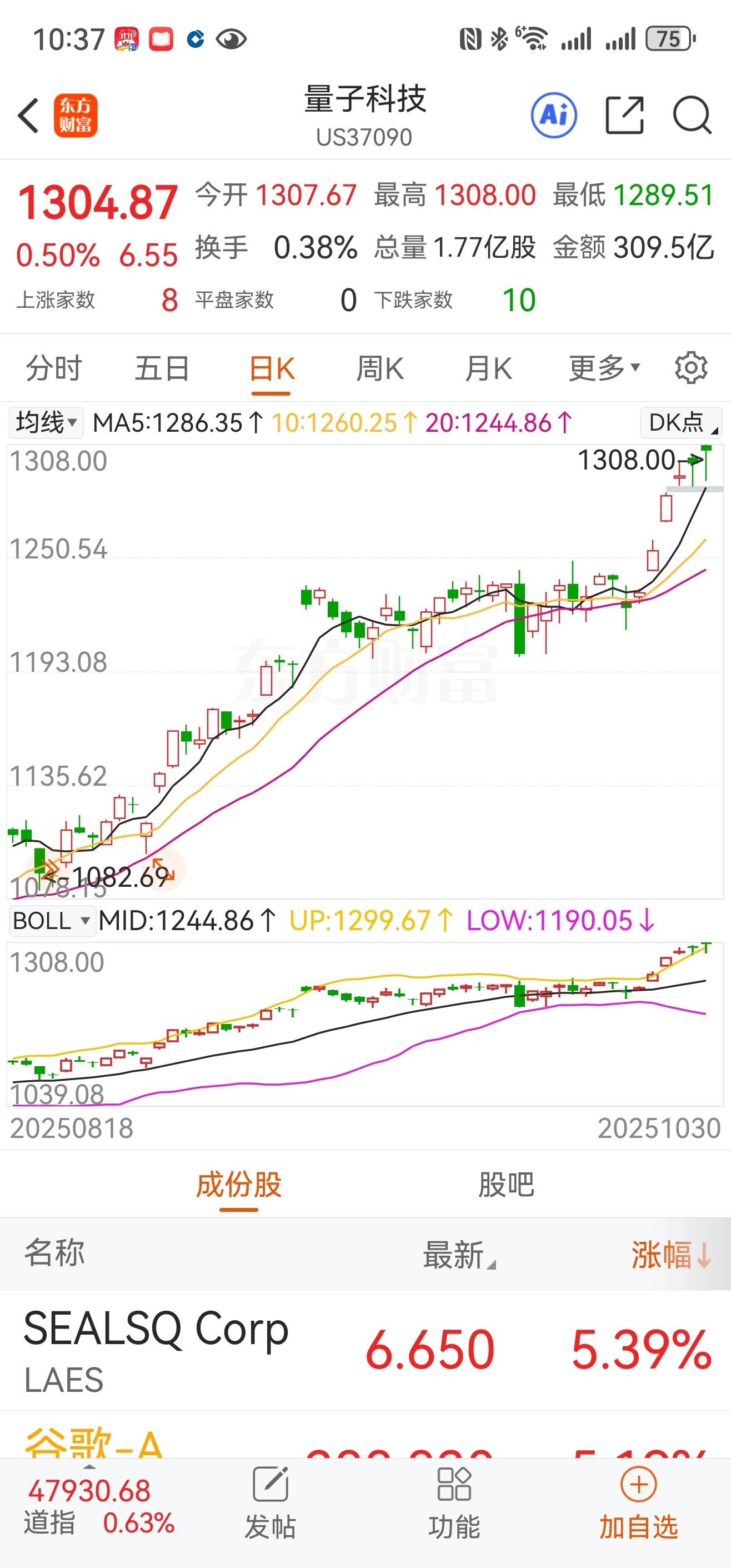Screen dimensions: 731x1568
Task: Tap the share export icon
Action: pyautogui.click(x=624, y=115)
